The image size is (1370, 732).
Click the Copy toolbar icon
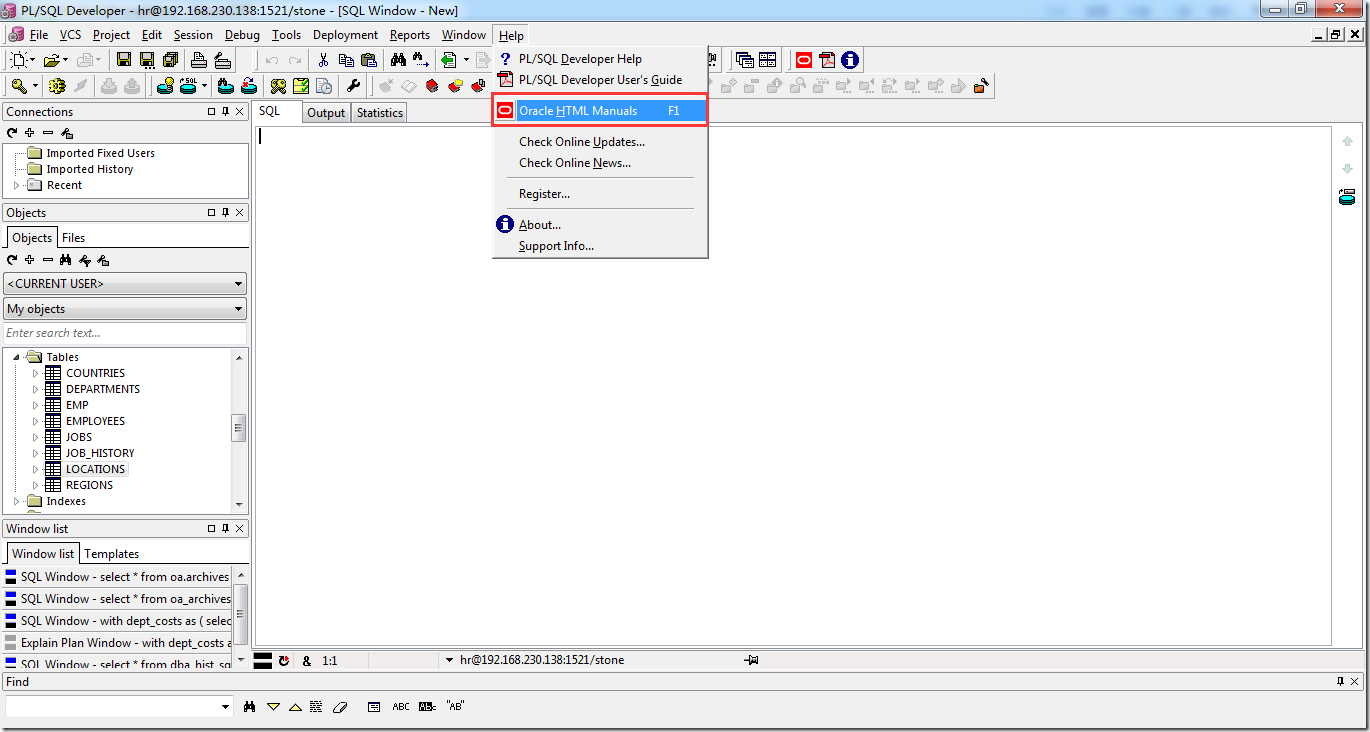[346, 61]
